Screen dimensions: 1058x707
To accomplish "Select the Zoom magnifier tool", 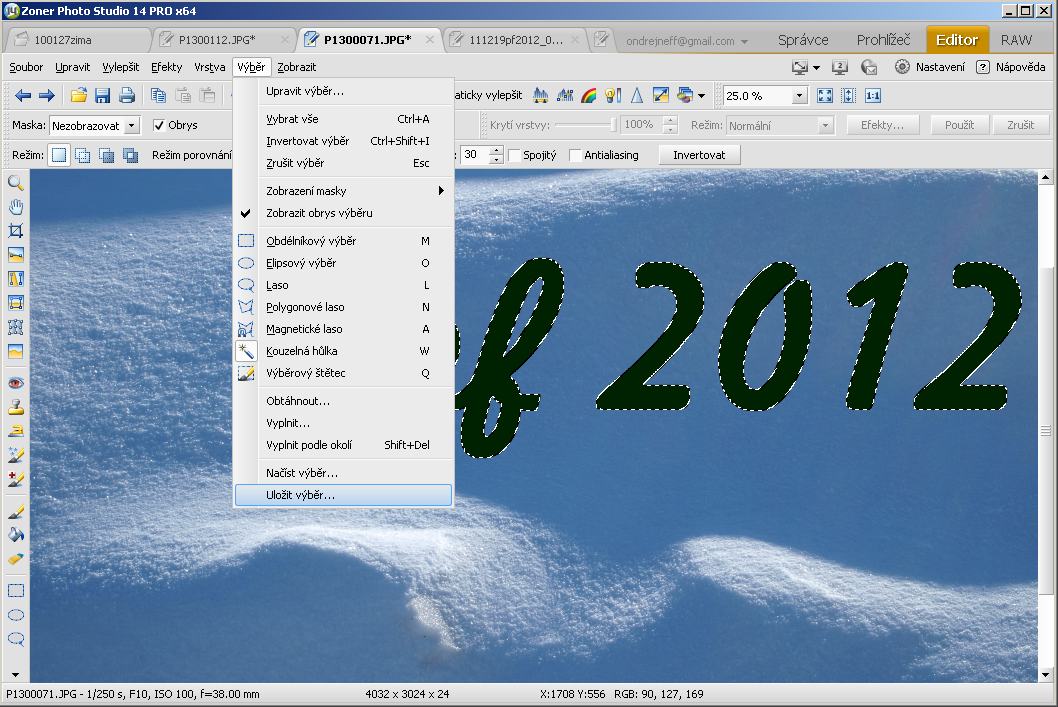I will [x=16, y=183].
